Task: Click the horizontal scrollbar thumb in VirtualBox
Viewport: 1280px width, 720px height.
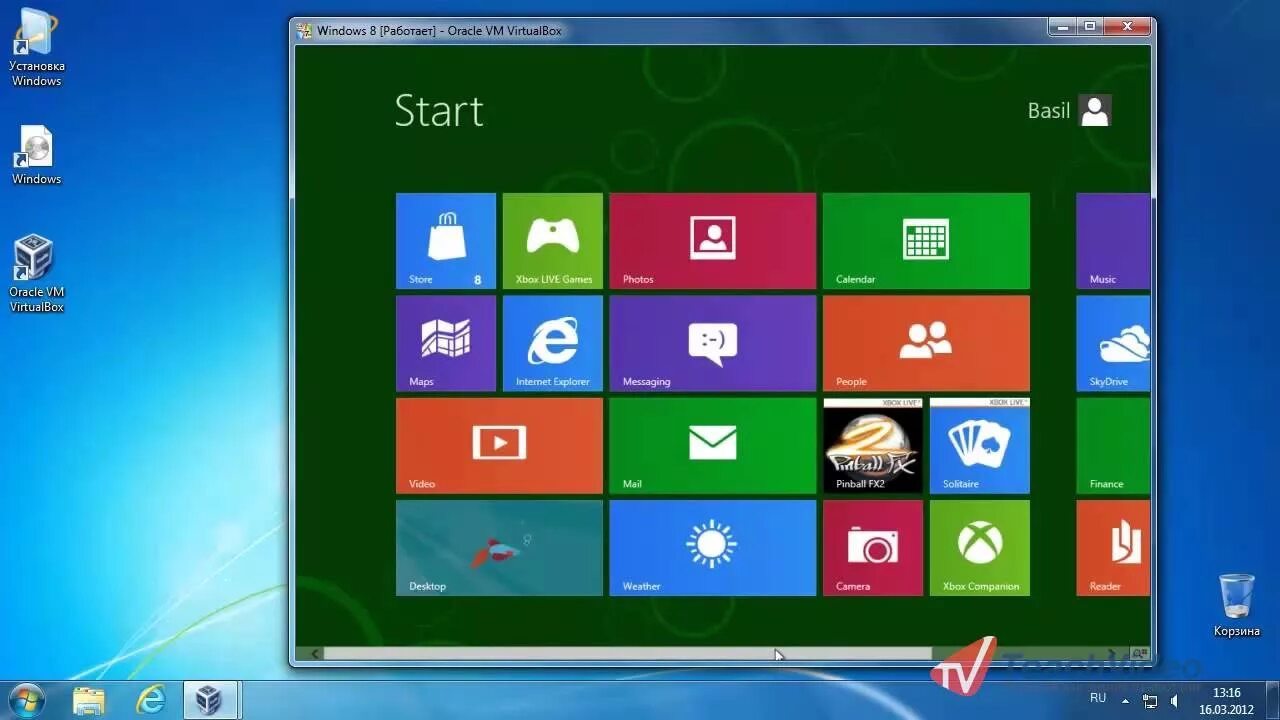Action: coord(627,654)
